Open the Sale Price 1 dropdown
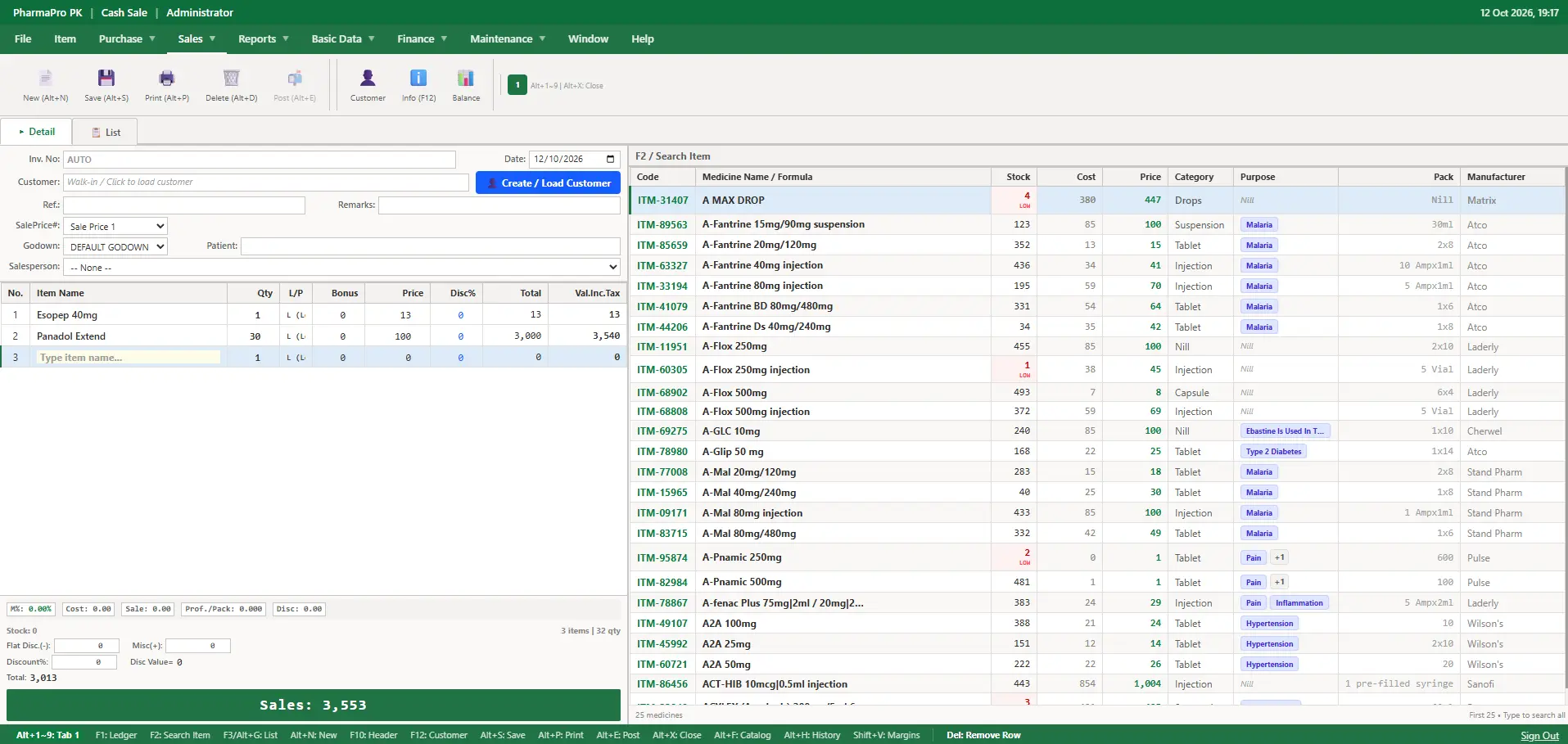Screen dimensions: 1568x744 [115, 226]
